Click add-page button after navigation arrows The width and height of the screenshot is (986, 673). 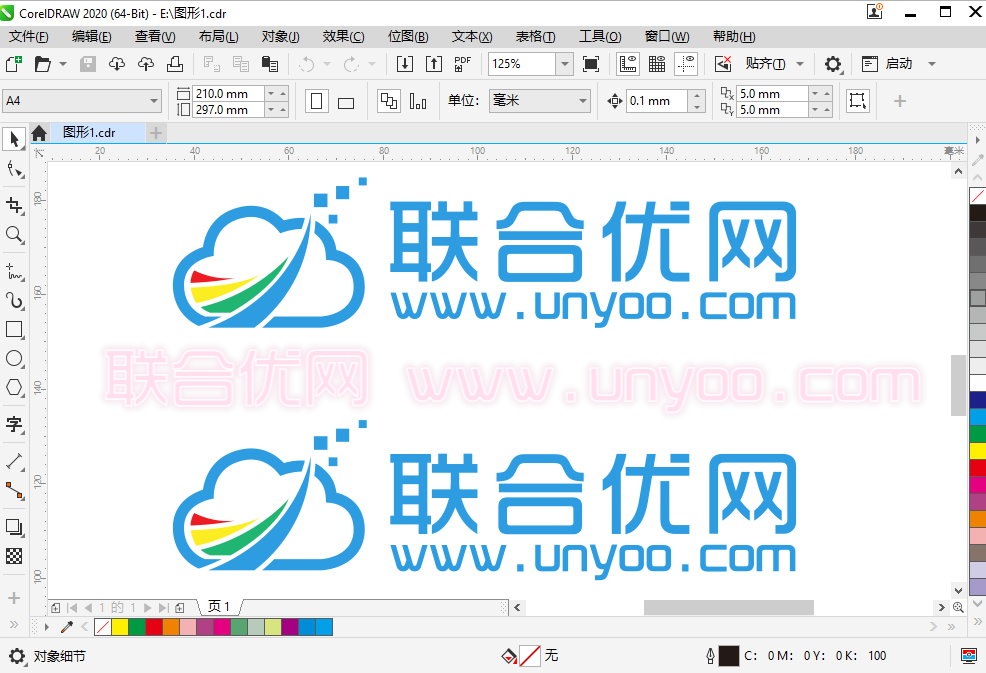[180, 608]
